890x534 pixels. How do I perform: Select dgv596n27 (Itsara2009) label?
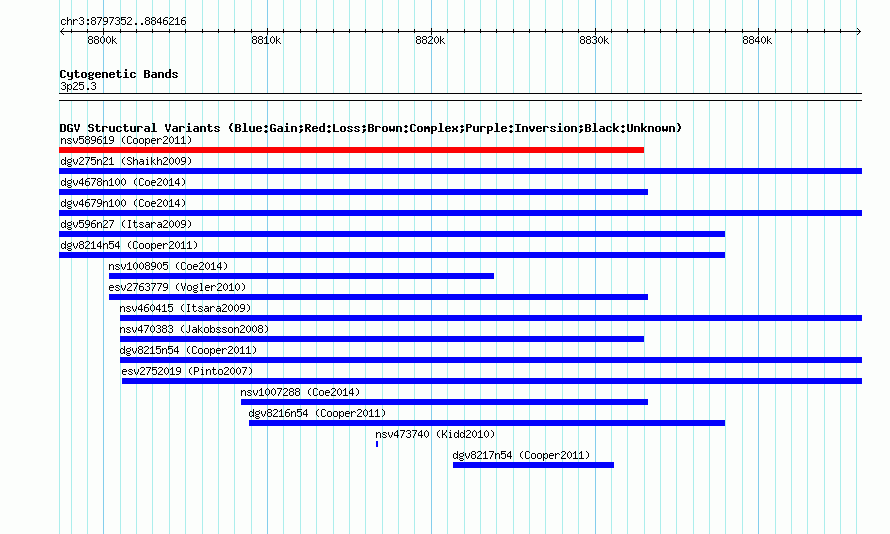[x=126, y=224]
